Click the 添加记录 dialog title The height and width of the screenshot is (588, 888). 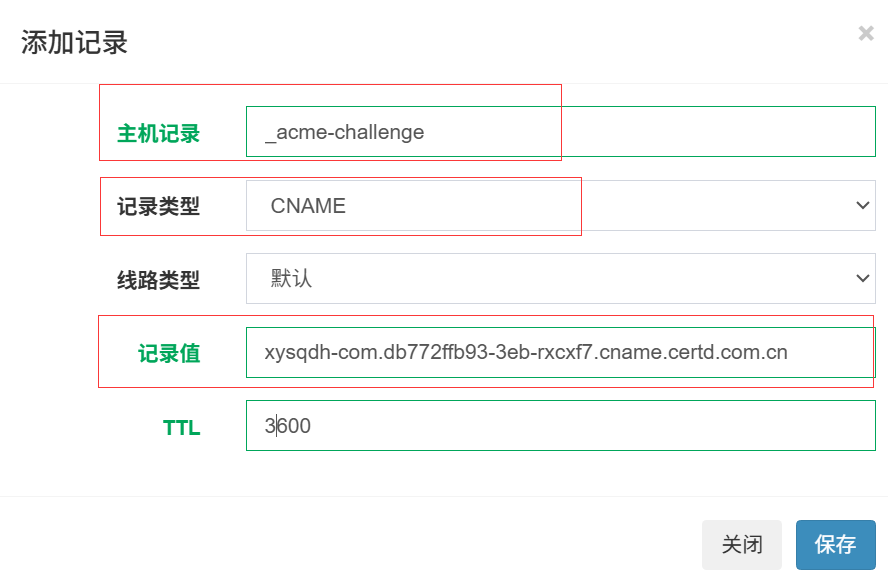click(74, 42)
